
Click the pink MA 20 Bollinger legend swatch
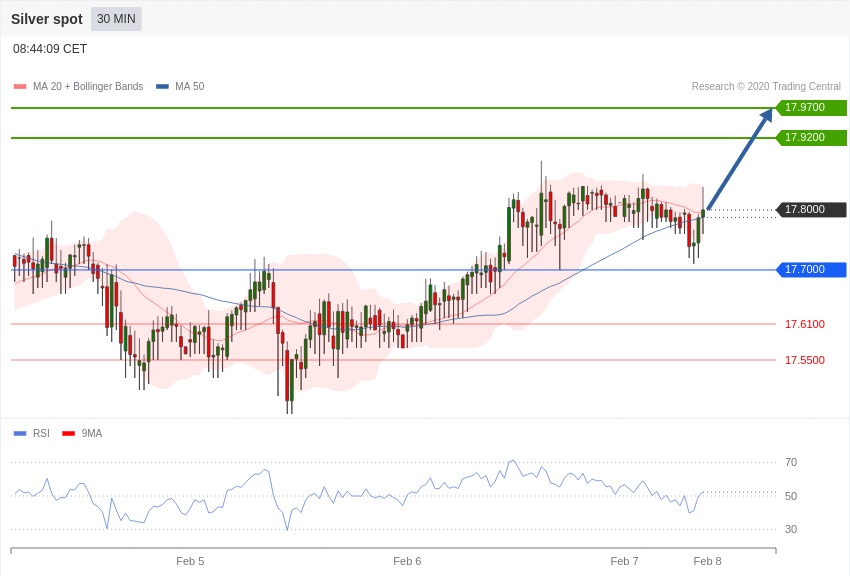coord(20,87)
